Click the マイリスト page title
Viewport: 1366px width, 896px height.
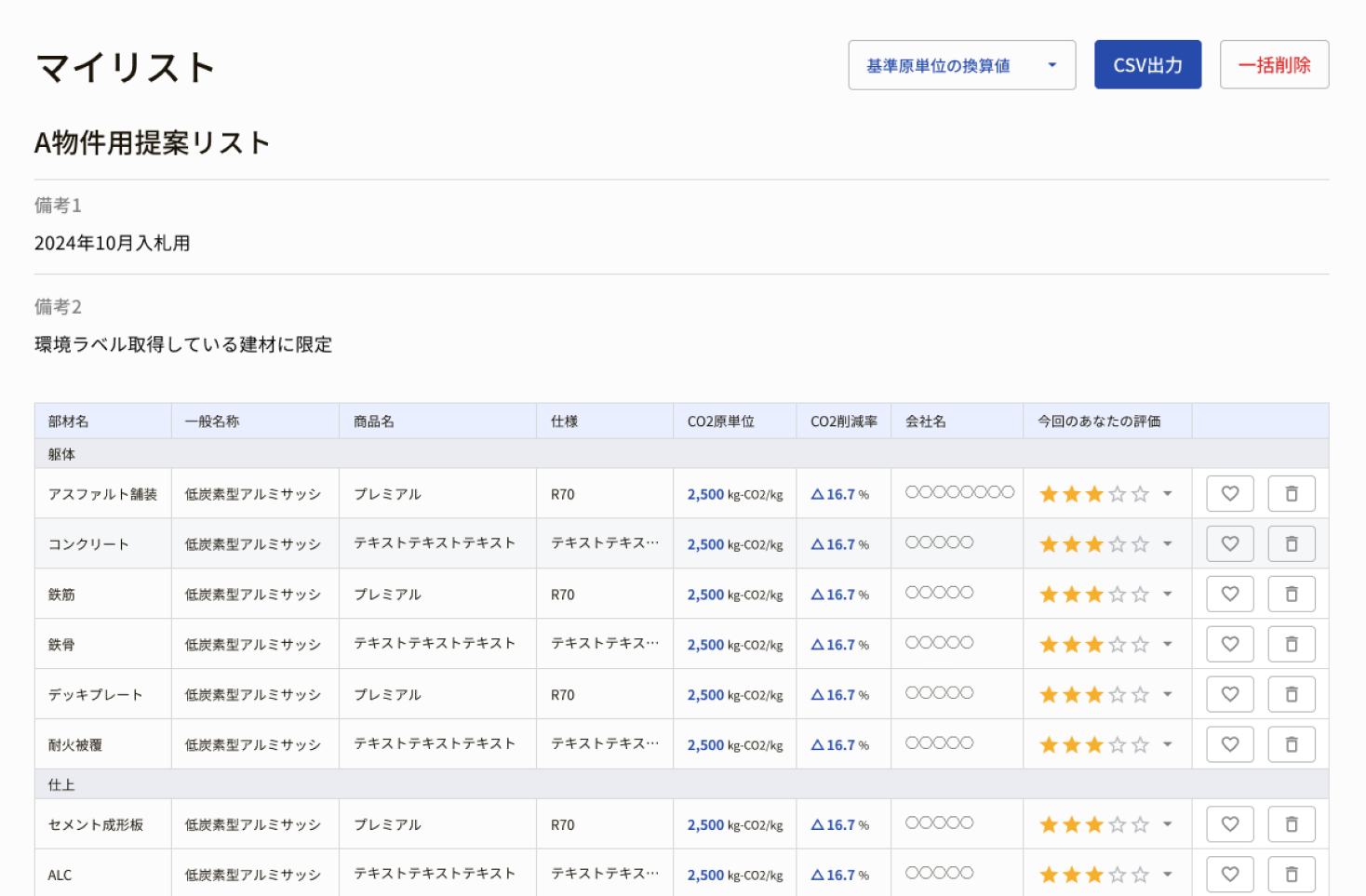[x=126, y=67]
